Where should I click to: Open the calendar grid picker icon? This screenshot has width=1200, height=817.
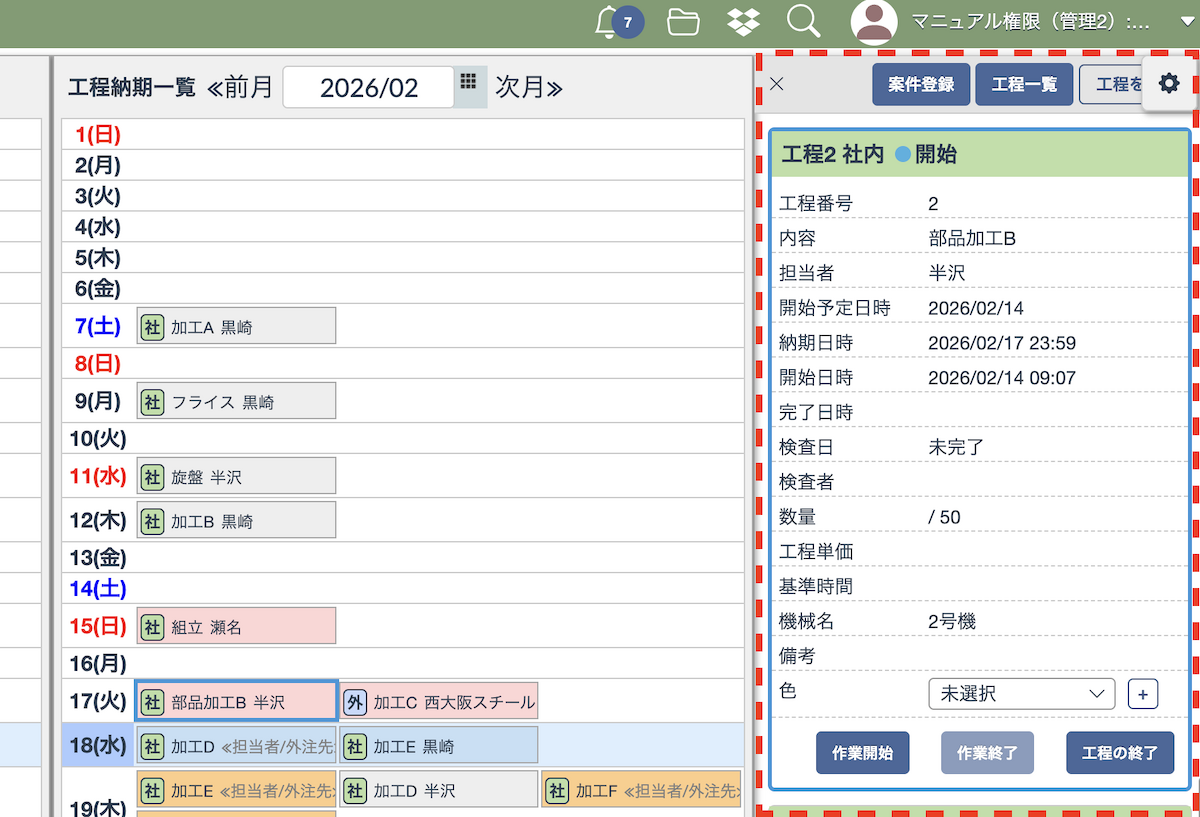click(x=469, y=84)
